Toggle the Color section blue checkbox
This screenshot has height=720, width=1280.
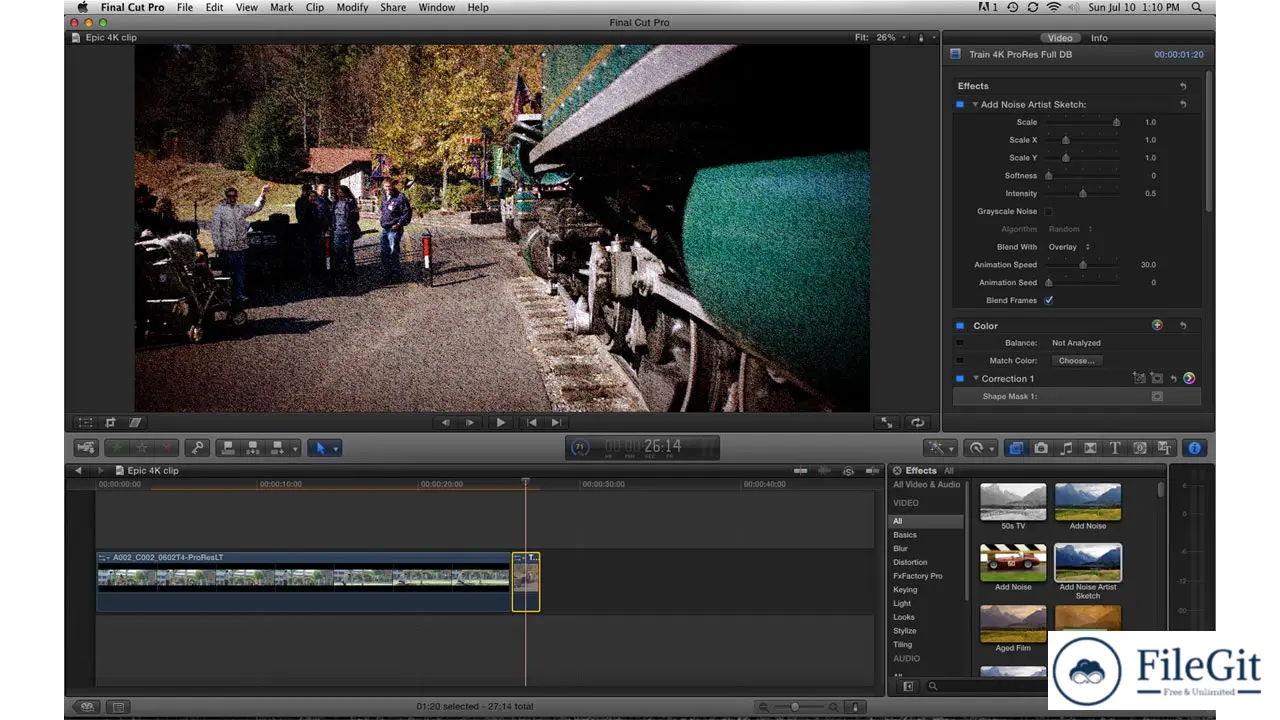coord(960,325)
